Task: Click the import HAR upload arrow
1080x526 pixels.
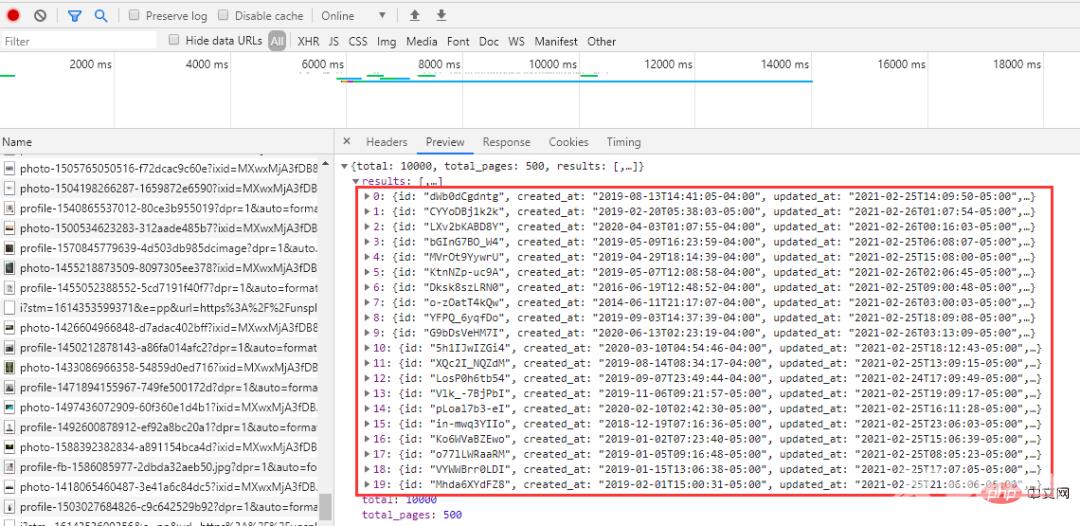Action: point(415,16)
